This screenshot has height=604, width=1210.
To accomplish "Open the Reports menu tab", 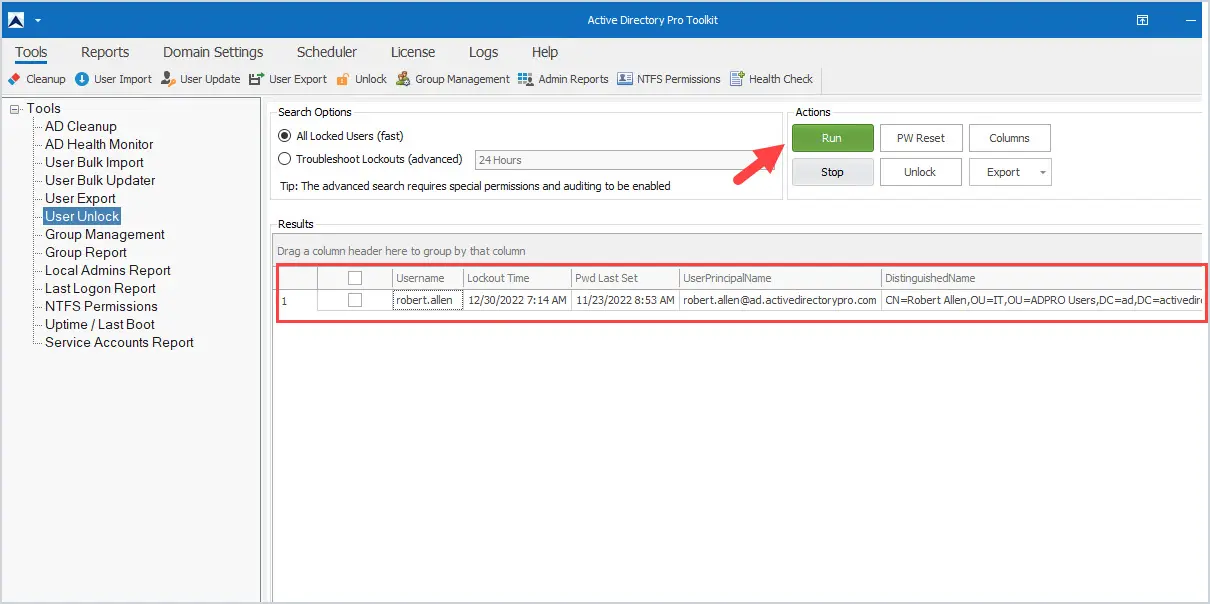I will pyautogui.click(x=105, y=52).
